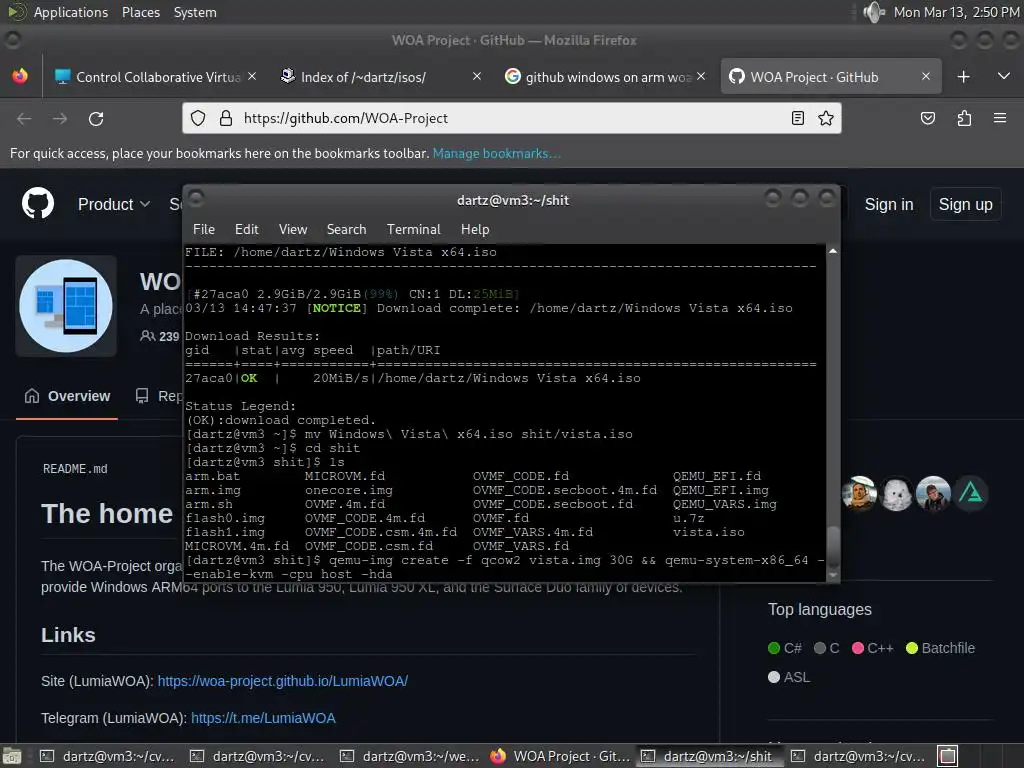Switch to dartz@vm3:~/shit taskbar window
This screenshot has height=768, width=1024.
pos(711,756)
